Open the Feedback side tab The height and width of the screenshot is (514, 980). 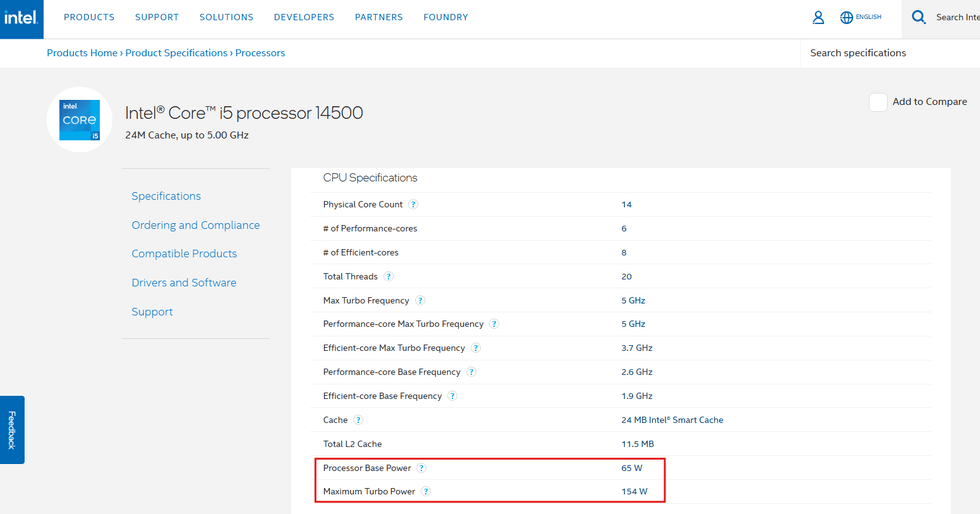point(12,430)
